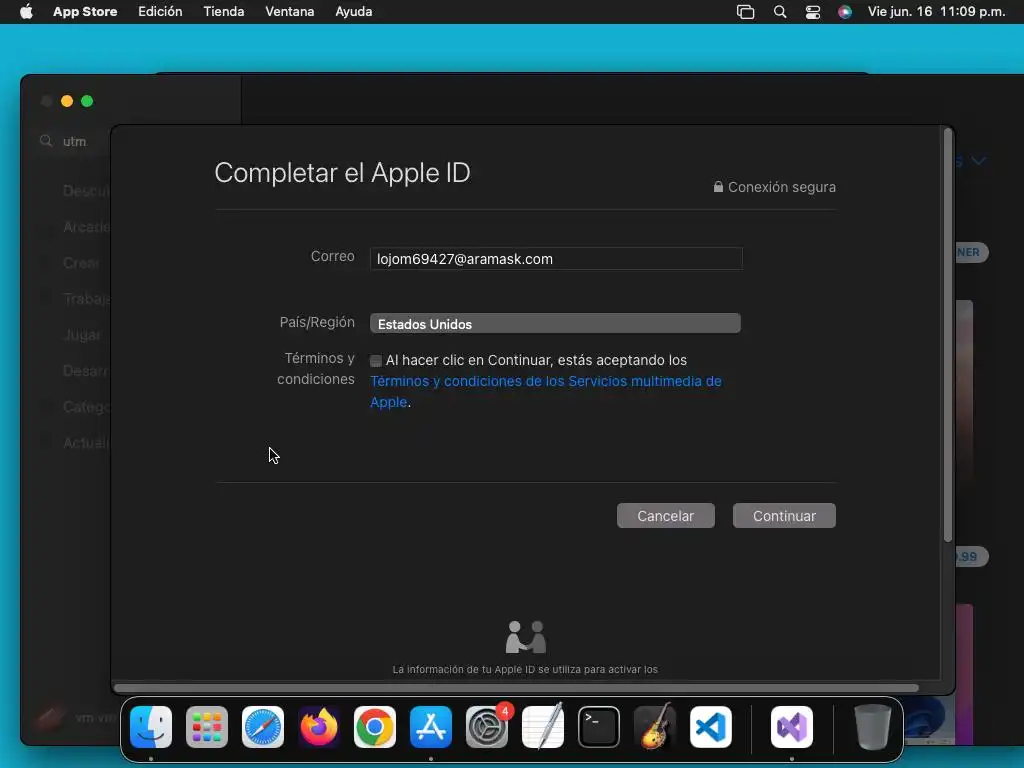Click the Correo email input field

point(556,259)
